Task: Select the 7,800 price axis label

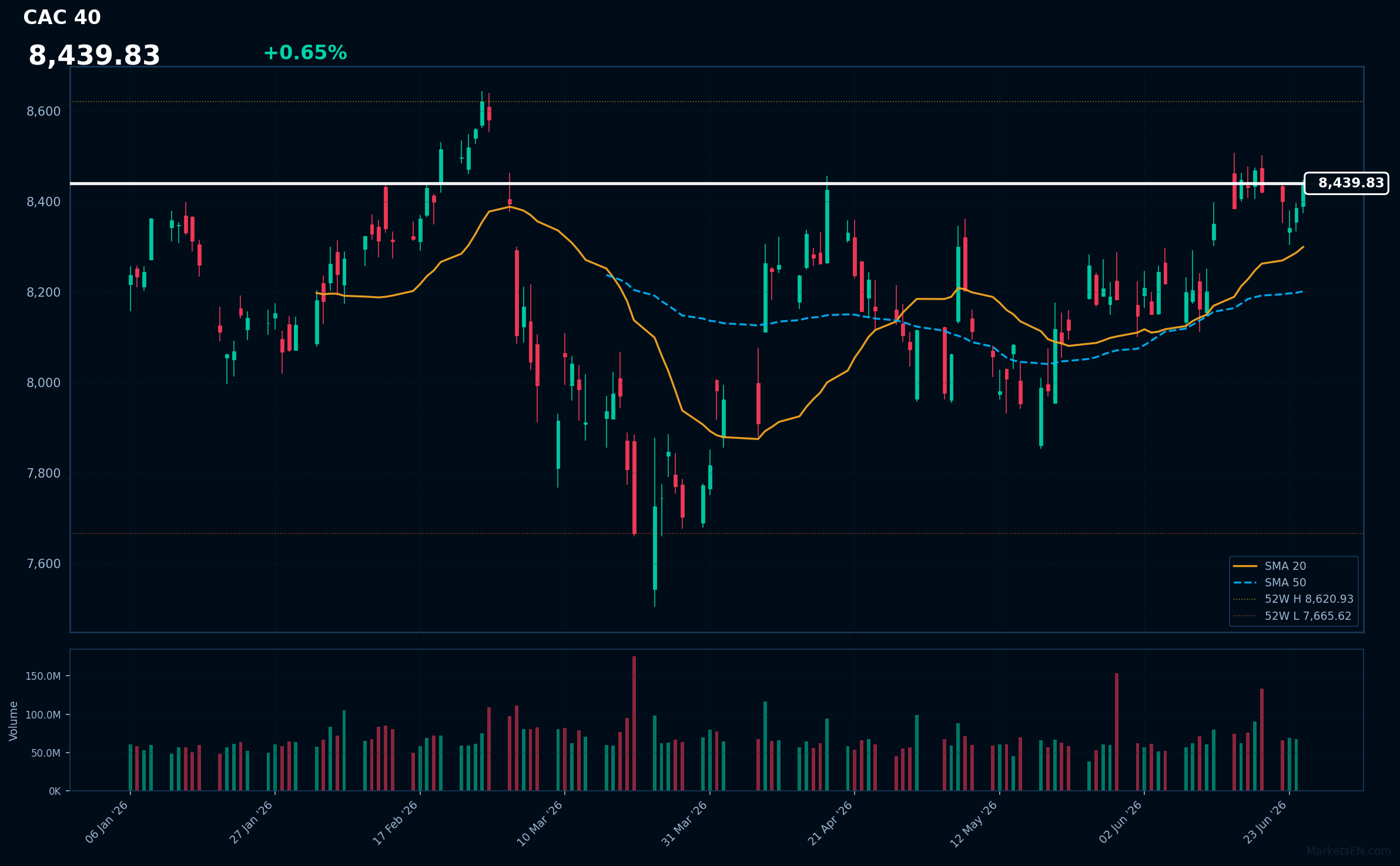Action: pyautogui.click(x=43, y=474)
